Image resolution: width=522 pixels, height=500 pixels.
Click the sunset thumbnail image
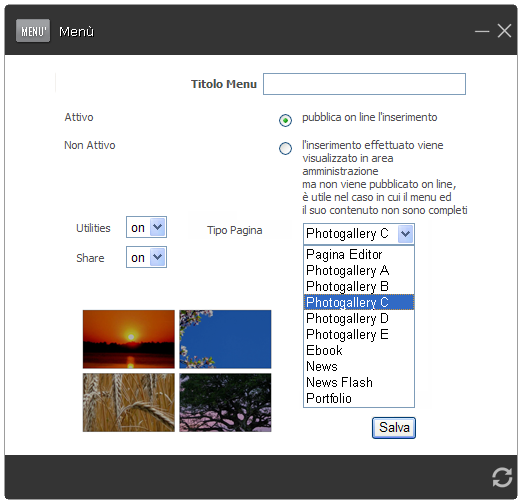click(x=129, y=339)
